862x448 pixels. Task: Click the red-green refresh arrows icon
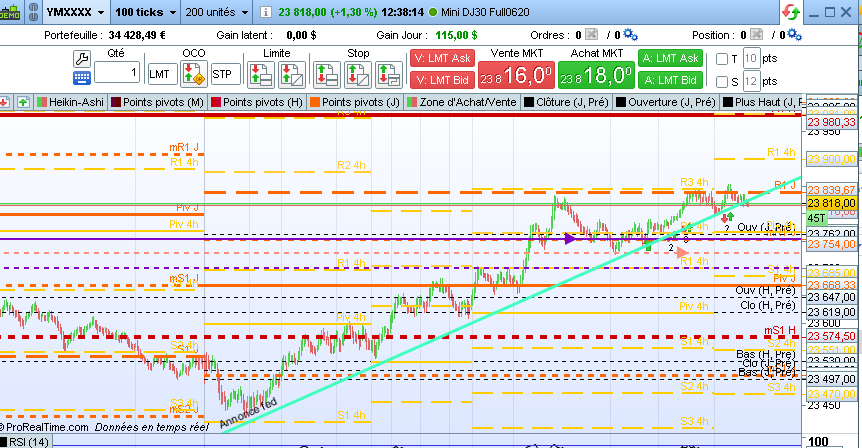[791, 12]
